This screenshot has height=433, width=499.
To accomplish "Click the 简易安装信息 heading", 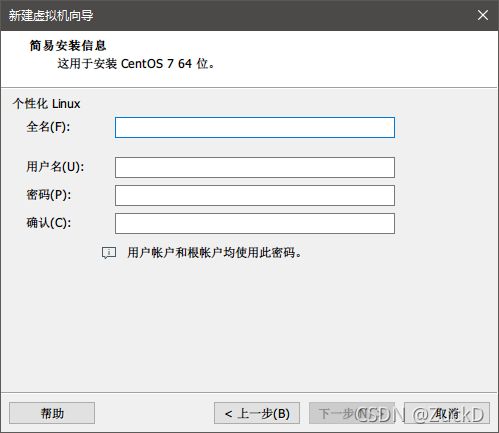I will (68, 46).
